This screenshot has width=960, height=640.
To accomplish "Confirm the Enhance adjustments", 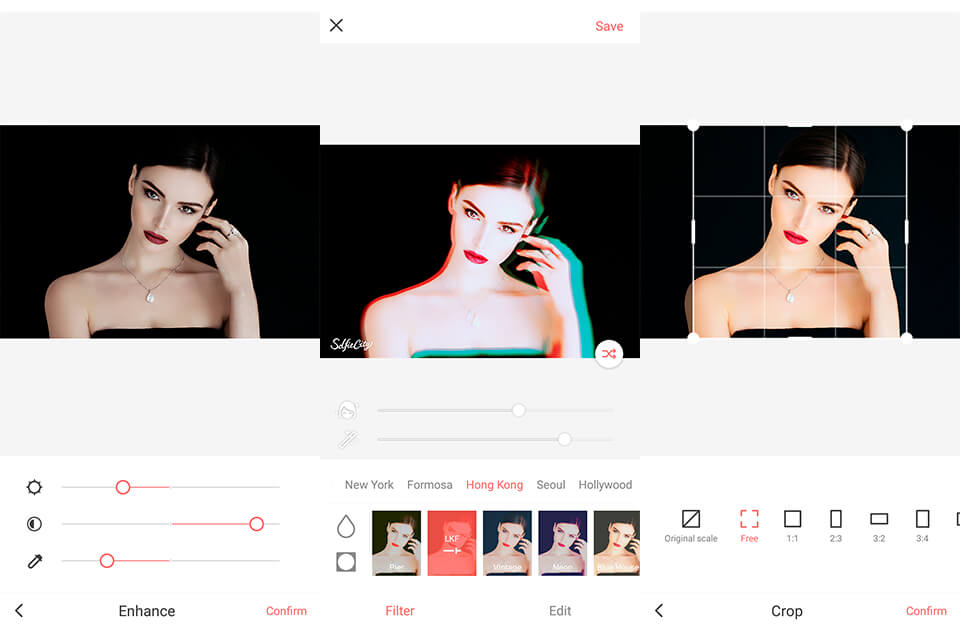I will coord(287,611).
